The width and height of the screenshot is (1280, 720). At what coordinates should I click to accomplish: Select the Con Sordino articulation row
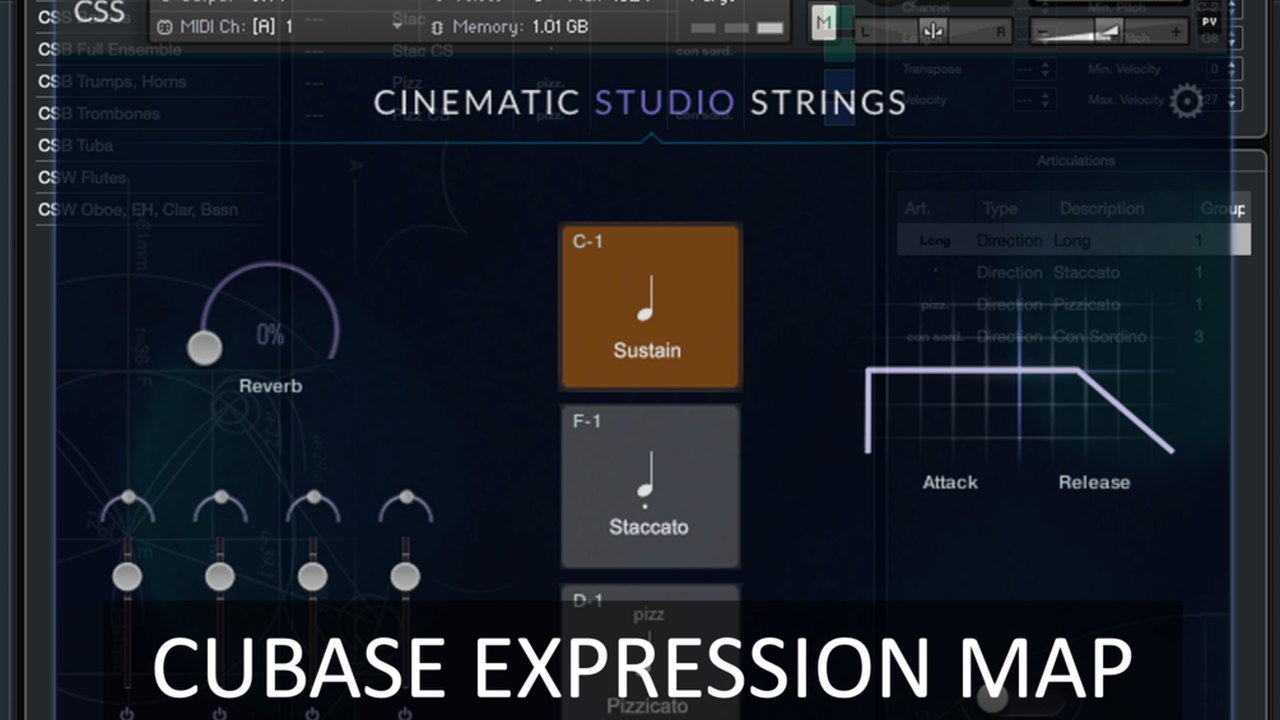(1073, 336)
